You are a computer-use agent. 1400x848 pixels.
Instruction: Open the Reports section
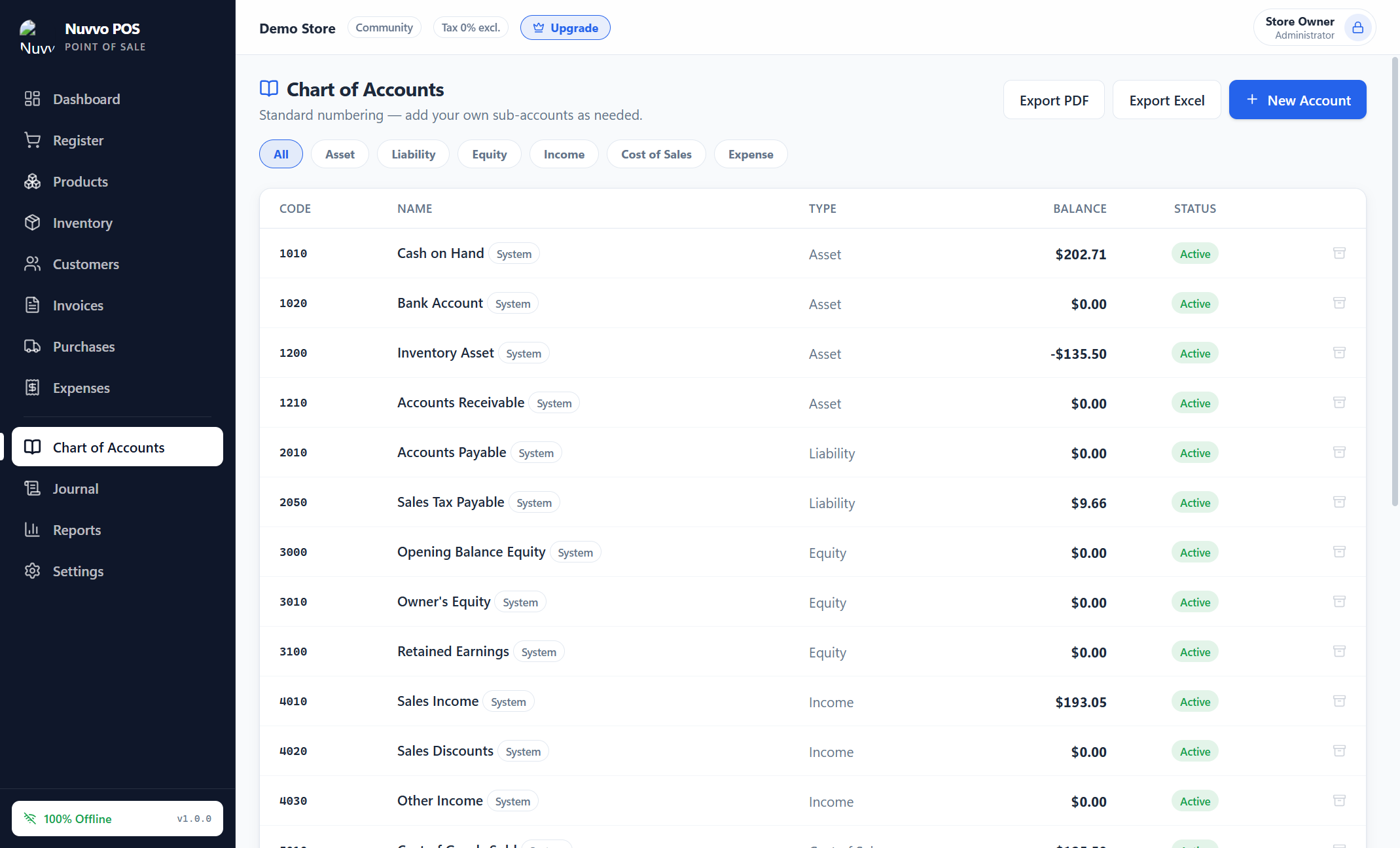[117, 530]
